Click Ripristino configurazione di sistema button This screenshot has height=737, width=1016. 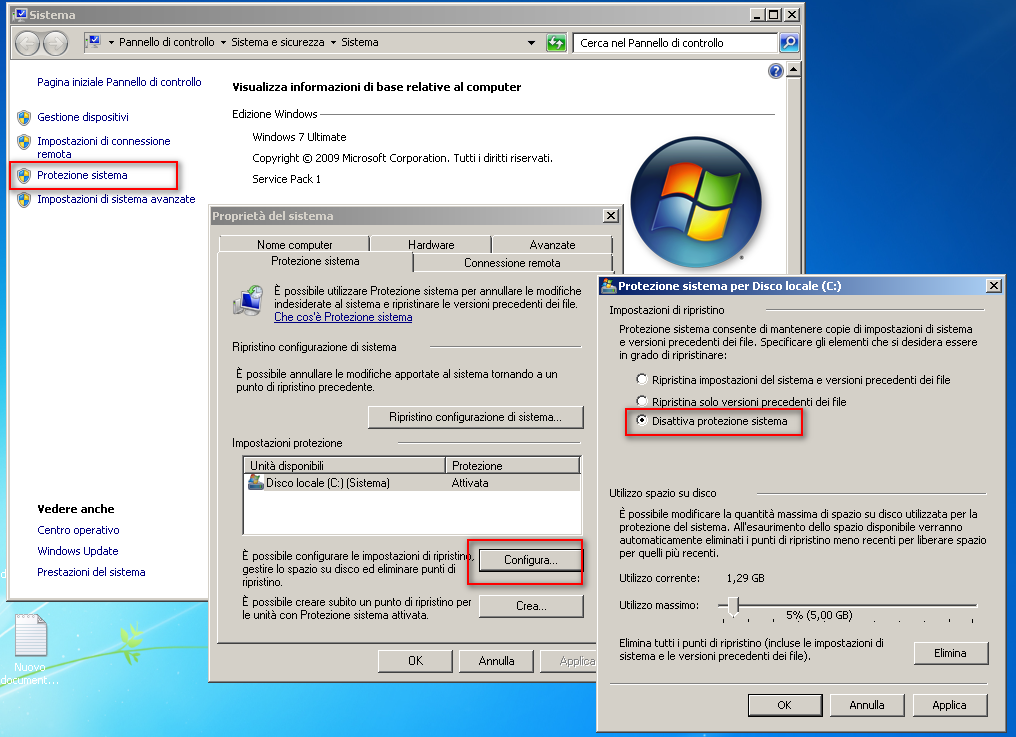click(476, 417)
